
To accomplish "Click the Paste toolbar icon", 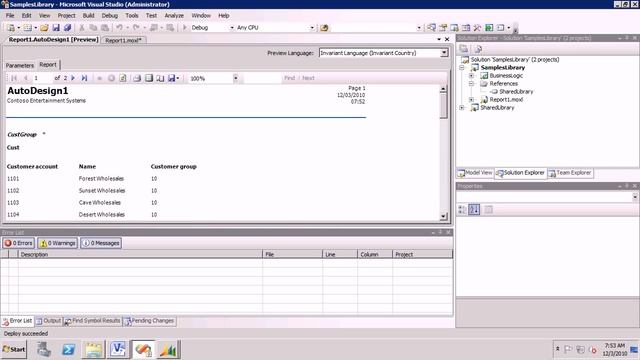I will [105, 28].
